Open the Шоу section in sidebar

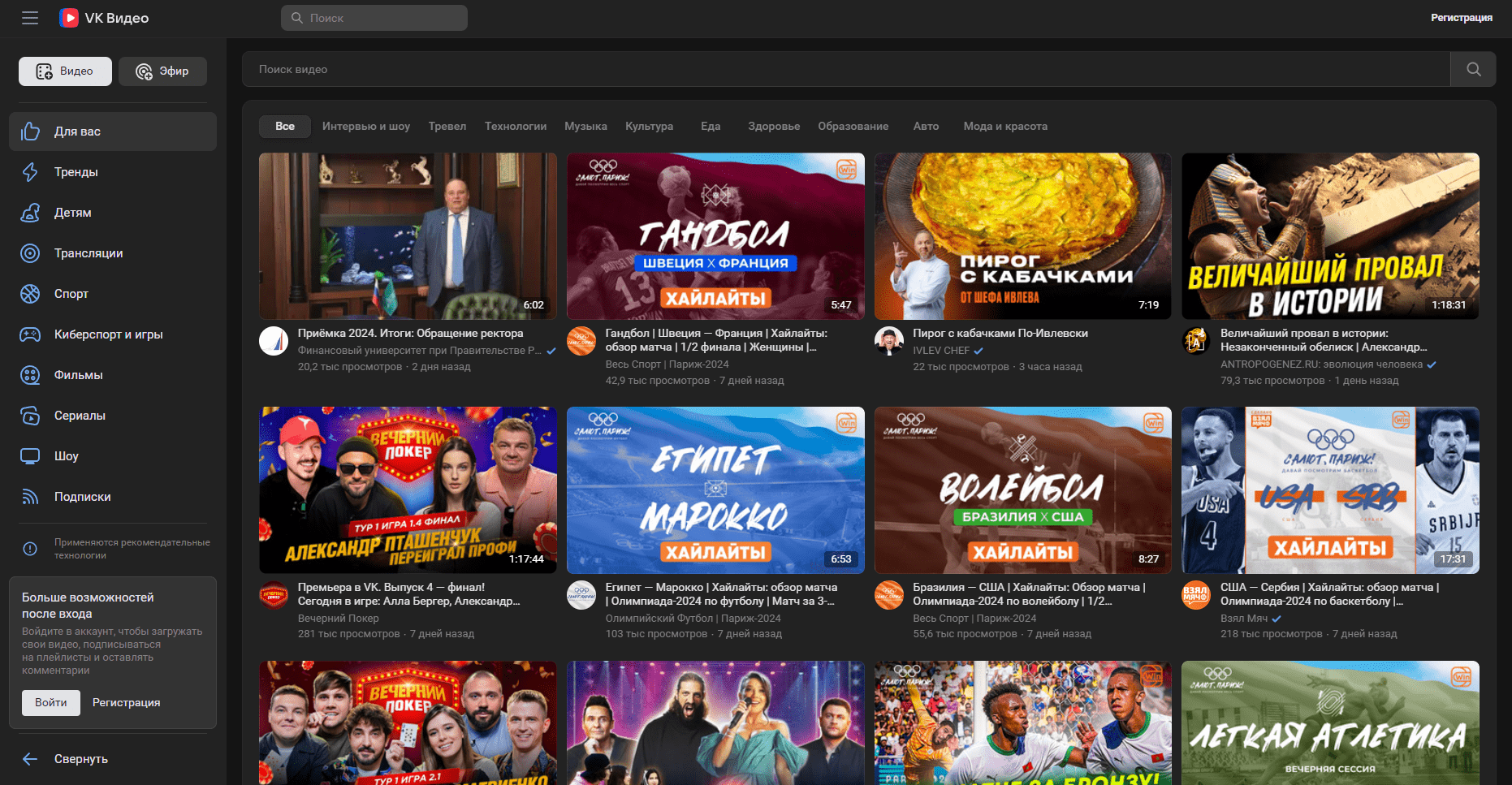click(65, 456)
